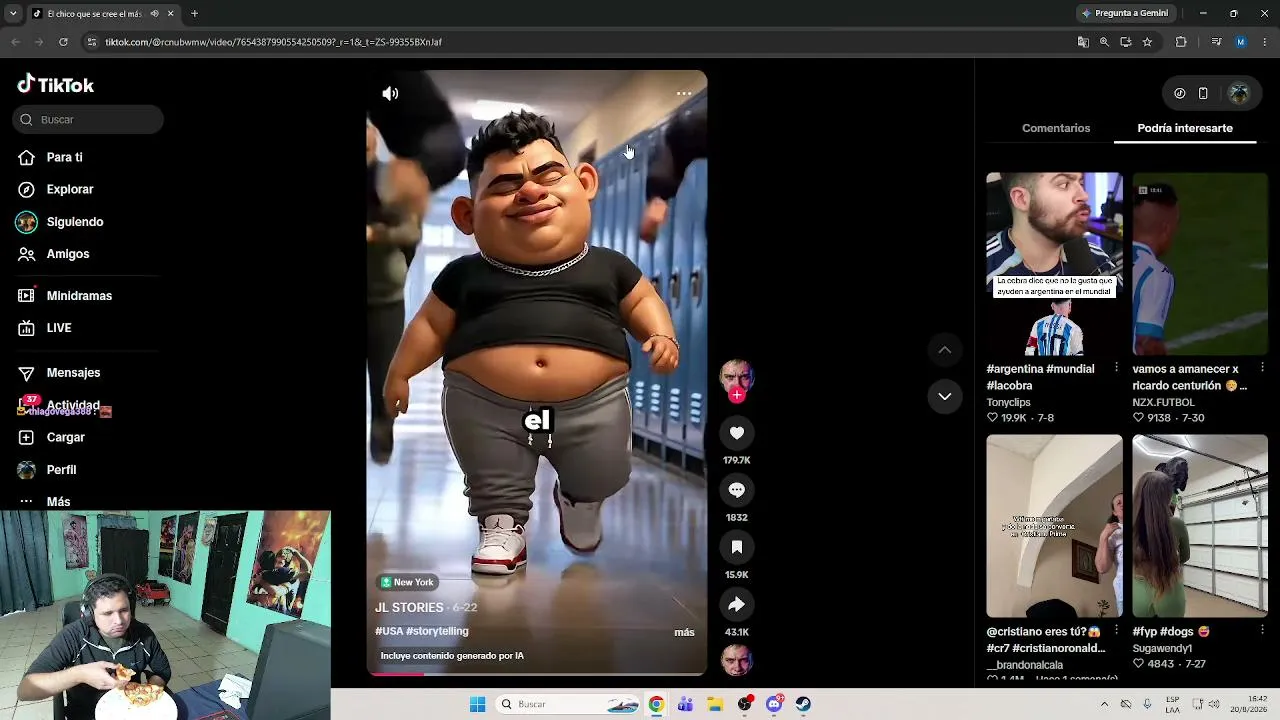Click the TikTok search field
Screen dimensions: 1280x720
88,120
